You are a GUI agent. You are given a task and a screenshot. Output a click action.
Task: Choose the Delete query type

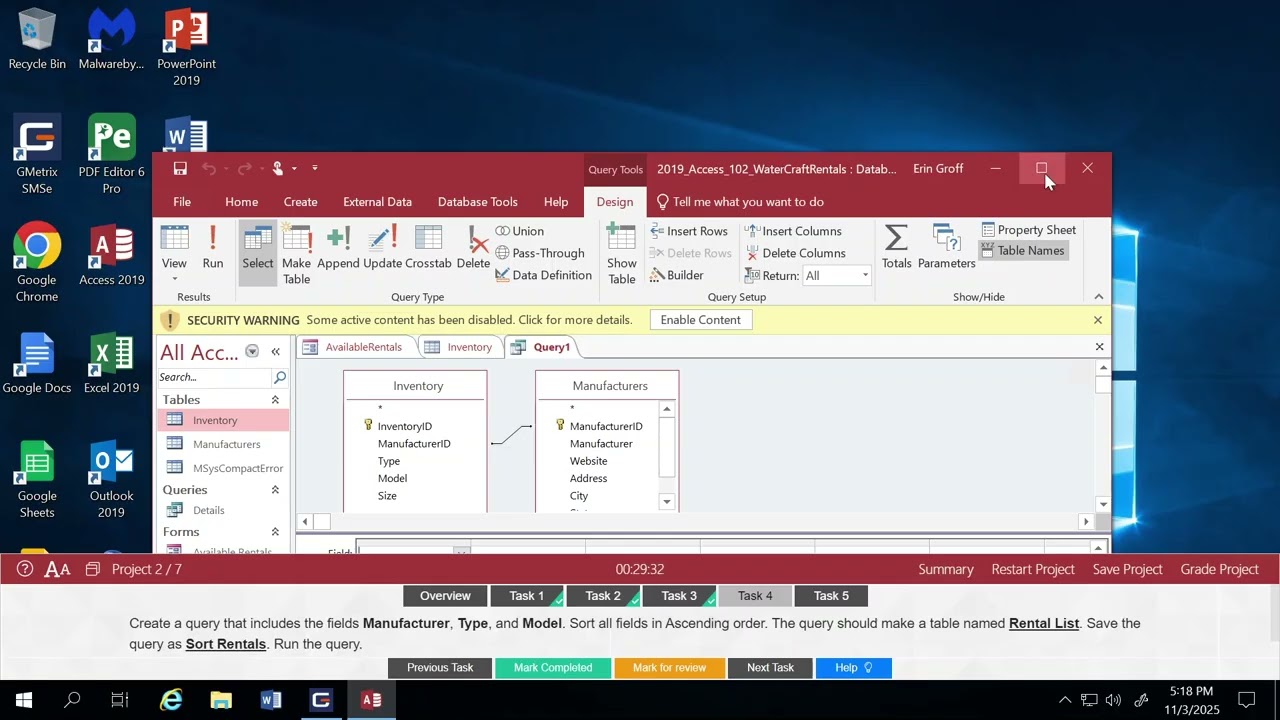[474, 248]
